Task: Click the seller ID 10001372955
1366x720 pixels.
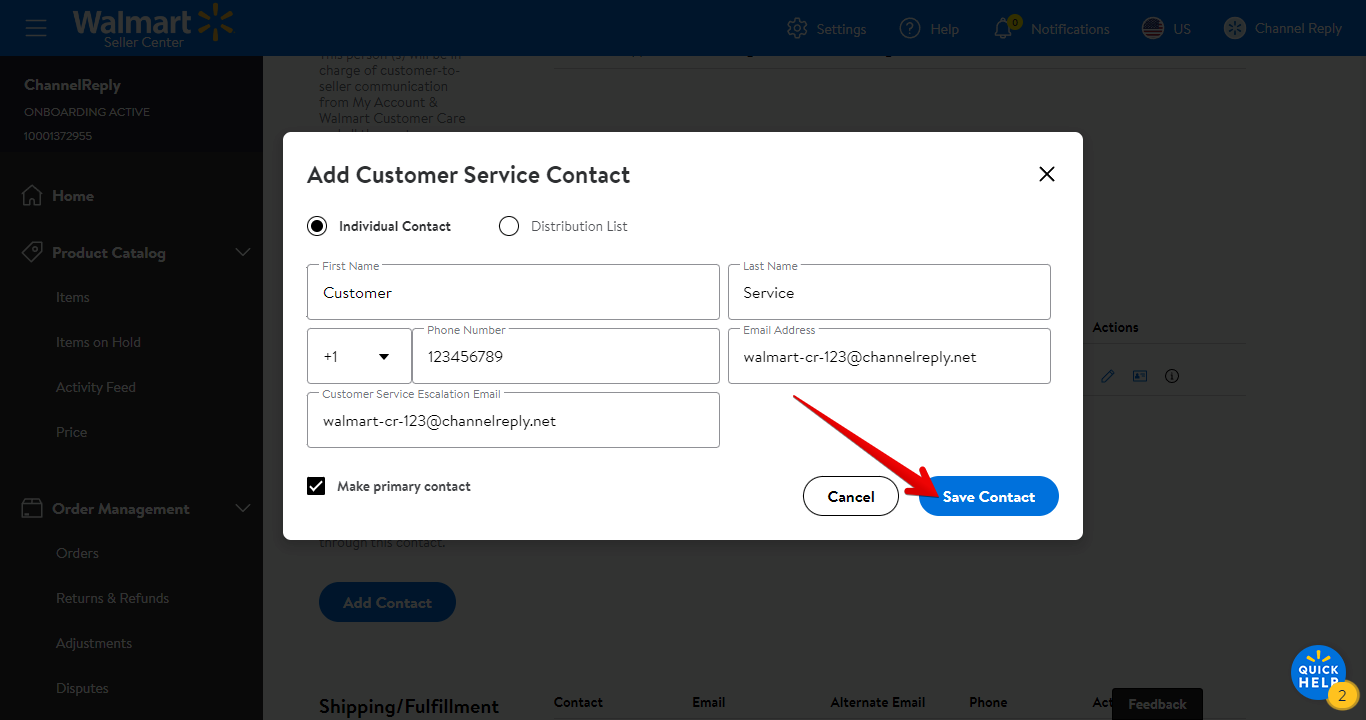Action: (58, 136)
